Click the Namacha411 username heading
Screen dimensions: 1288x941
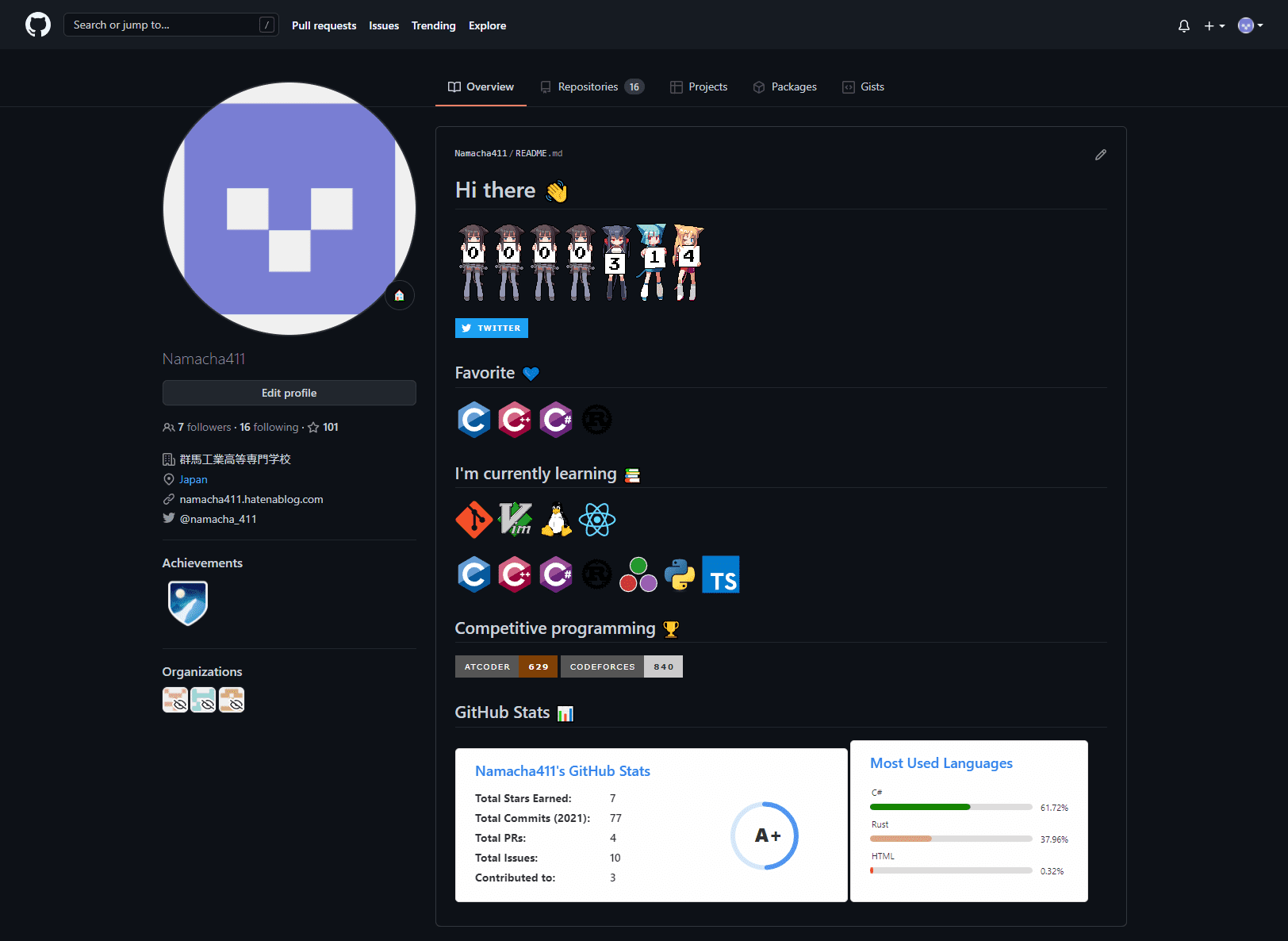(x=204, y=359)
